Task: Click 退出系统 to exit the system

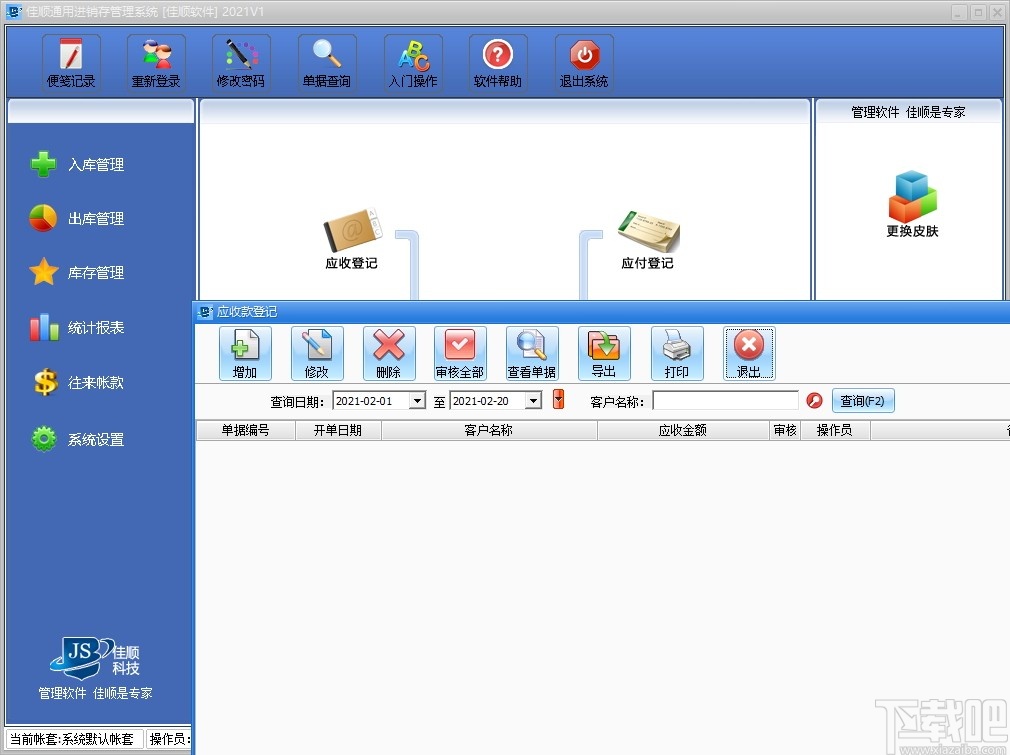Action: click(584, 62)
